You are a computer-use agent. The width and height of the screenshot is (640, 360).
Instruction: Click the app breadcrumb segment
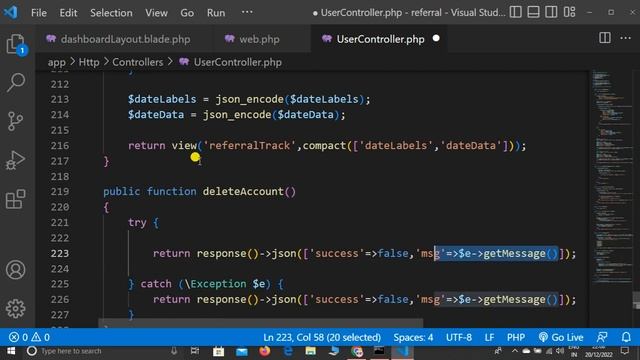coord(56,62)
